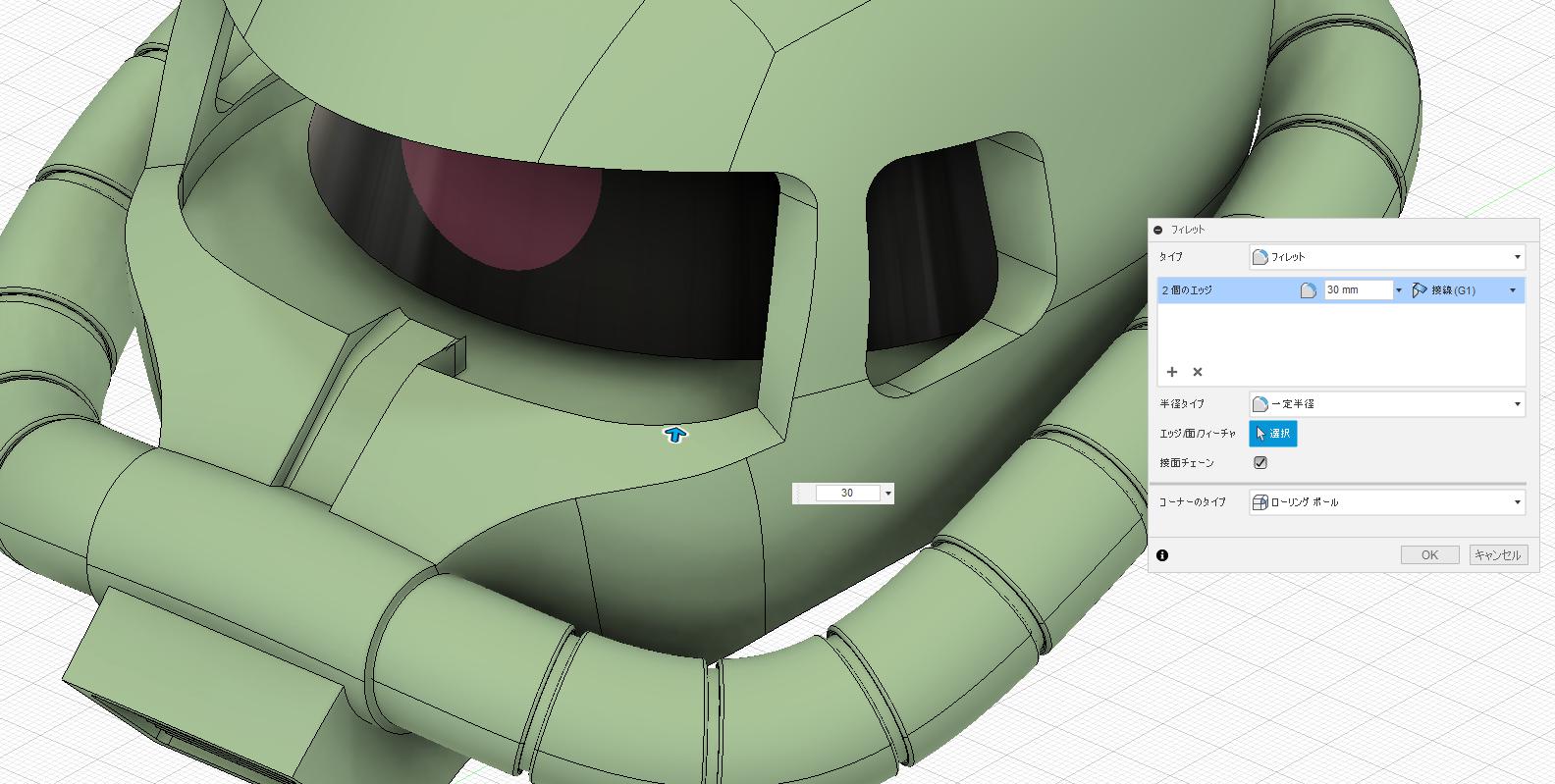Open the 接線 (G1) continuity dropdown
This screenshot has width=1555, height=784.
1465,290
